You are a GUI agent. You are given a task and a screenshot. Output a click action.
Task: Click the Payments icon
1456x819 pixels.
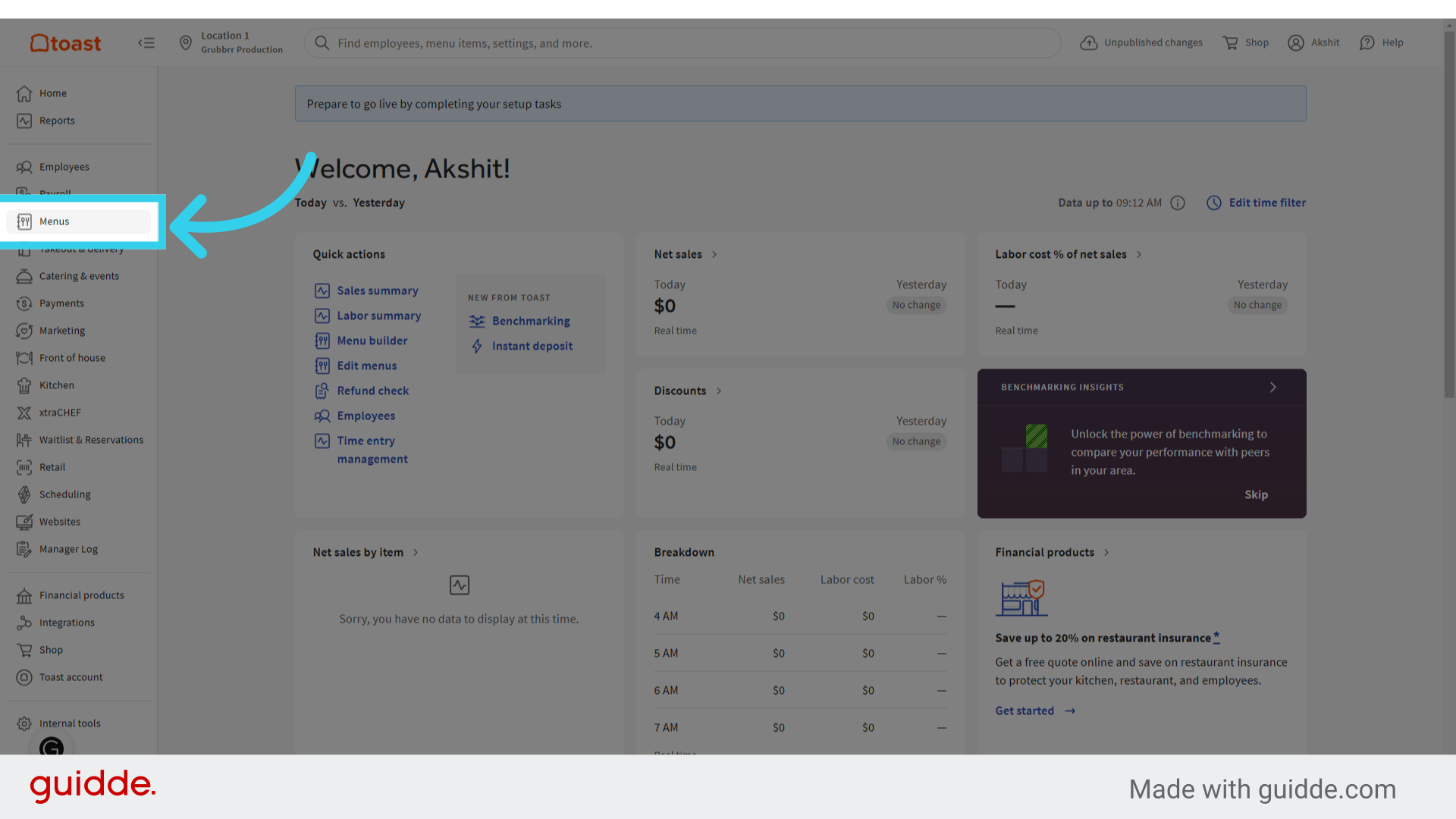click(24, 303)
